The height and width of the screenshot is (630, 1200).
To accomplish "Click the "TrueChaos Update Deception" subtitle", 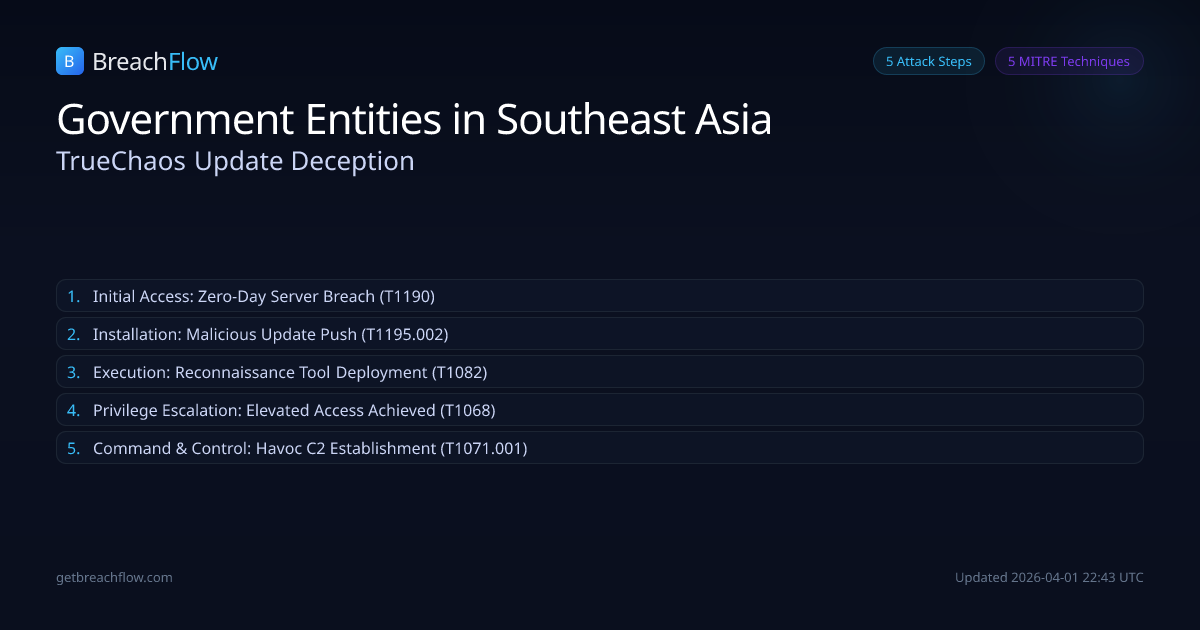I will click(x=235, y=161).
